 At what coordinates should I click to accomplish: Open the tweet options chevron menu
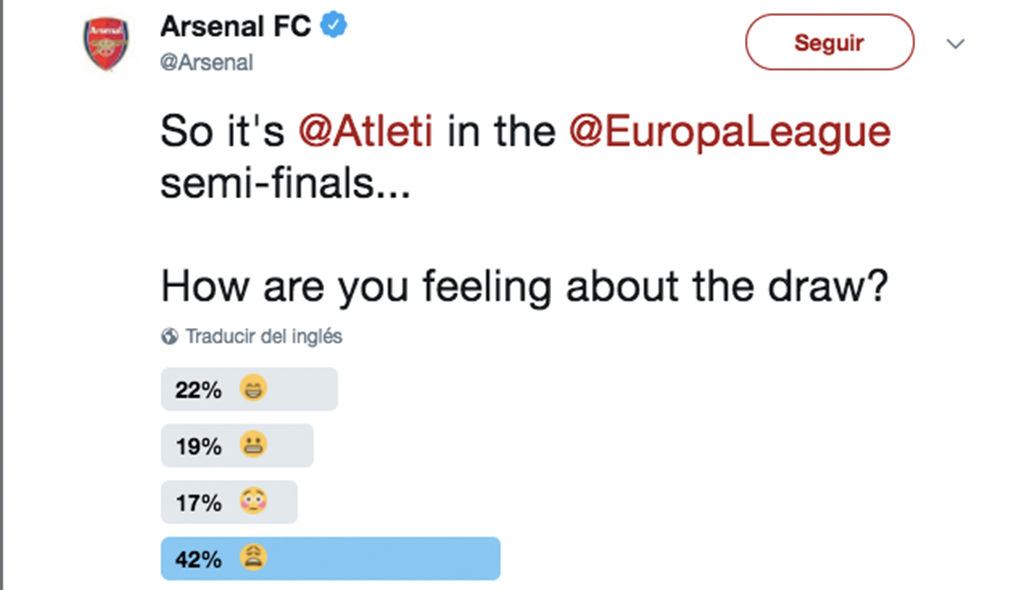[x=956, y=44]
